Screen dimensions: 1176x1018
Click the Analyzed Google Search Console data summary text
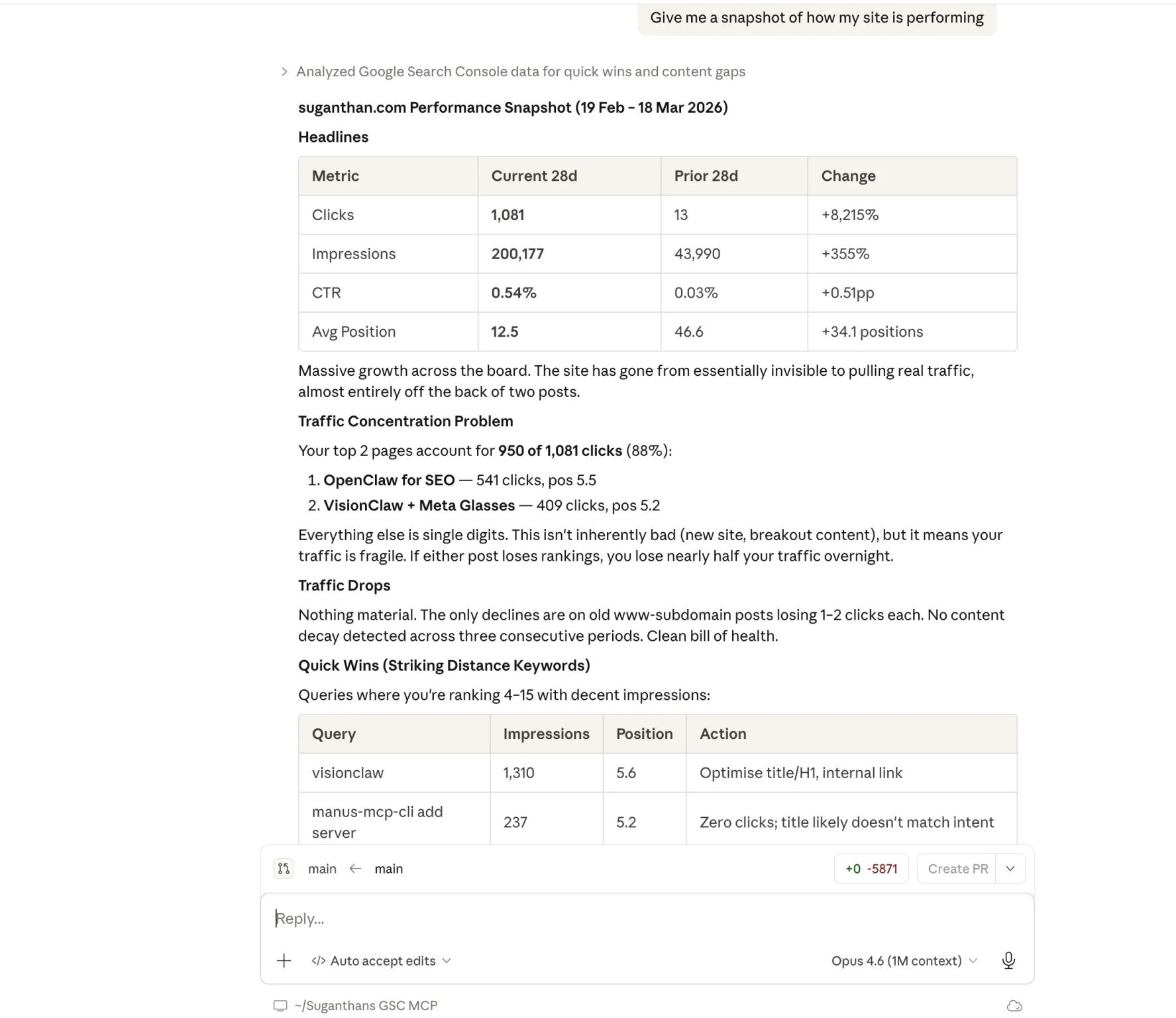click(520, 72)
